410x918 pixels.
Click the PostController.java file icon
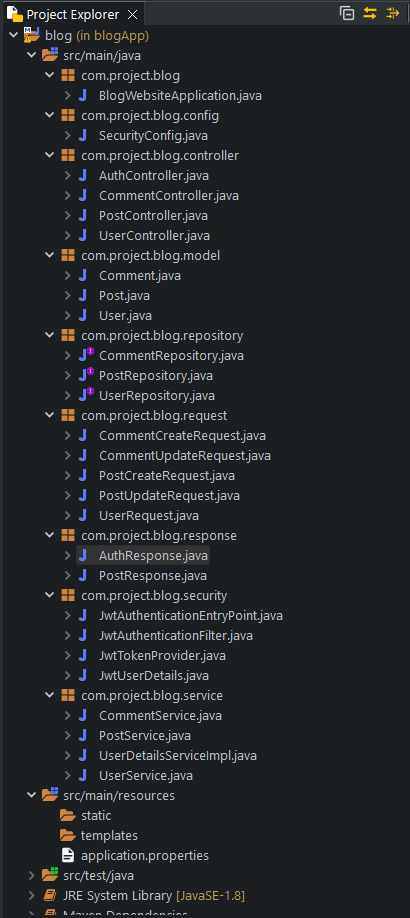[83, 215]
